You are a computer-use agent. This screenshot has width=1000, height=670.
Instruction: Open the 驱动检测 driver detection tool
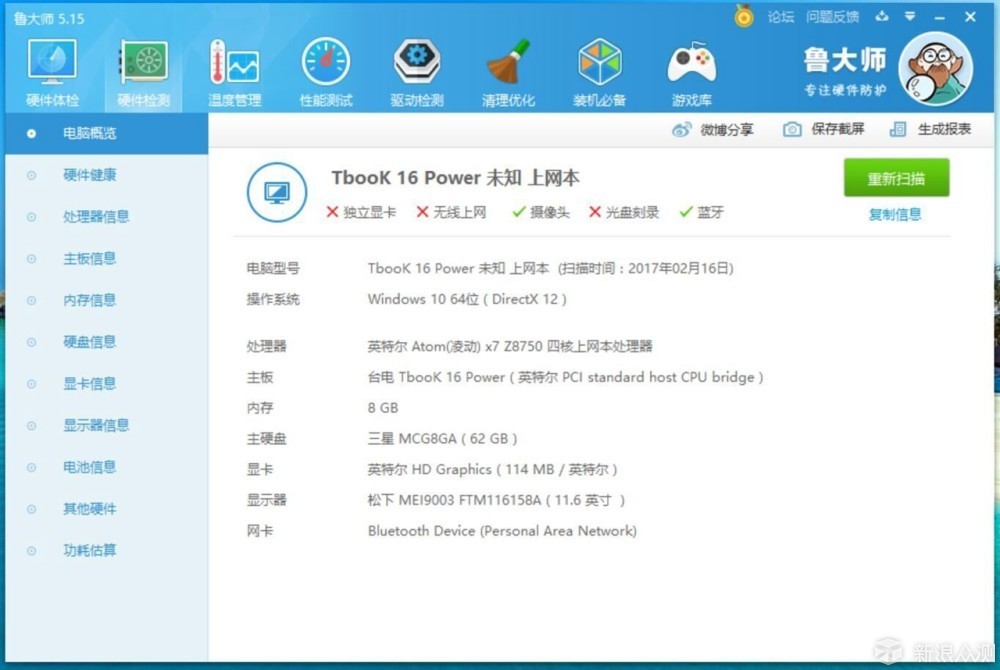pyautogui.click(x=416, y=62)
